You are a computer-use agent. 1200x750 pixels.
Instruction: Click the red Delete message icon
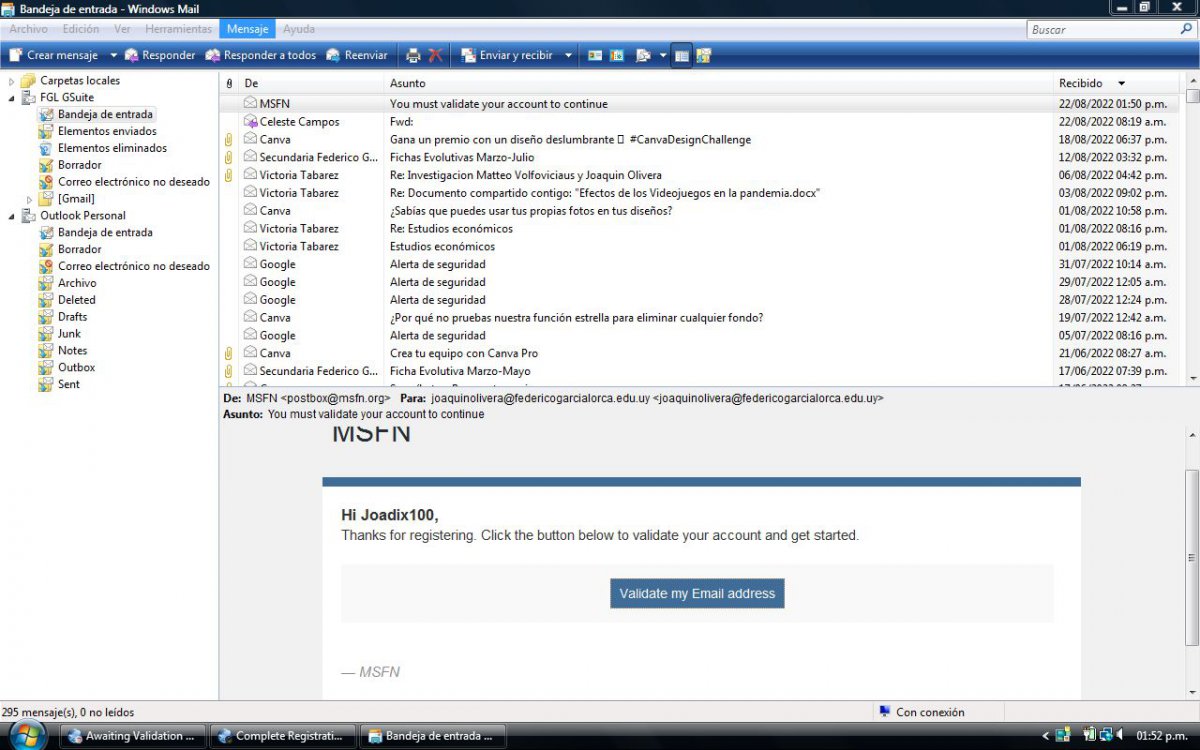436,55
